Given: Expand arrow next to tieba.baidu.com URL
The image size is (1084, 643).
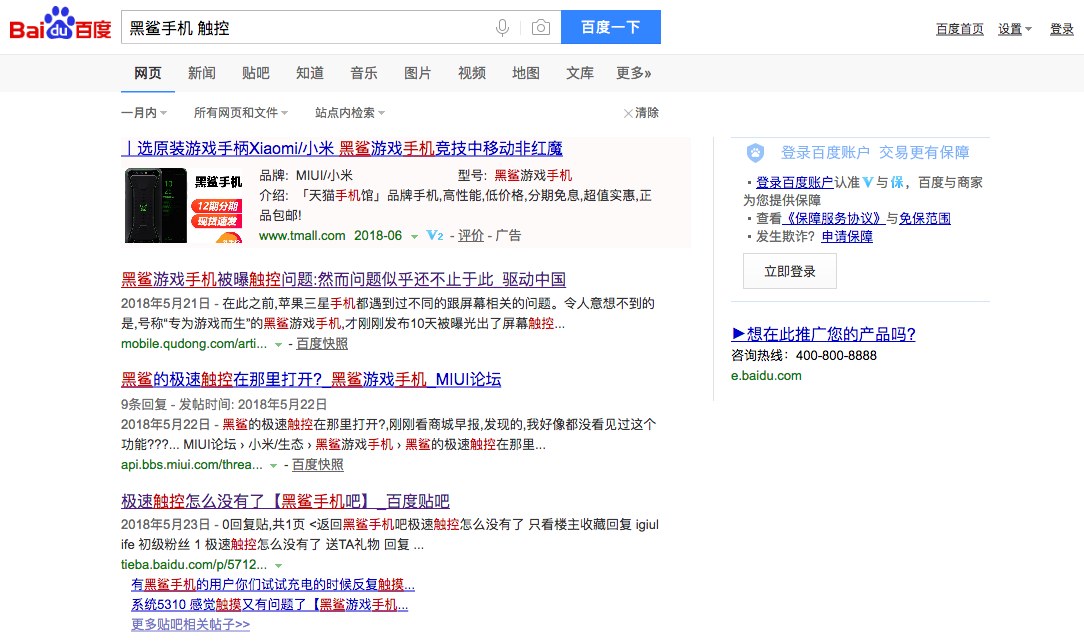Looking at the screenshot, I should [278, 566].
